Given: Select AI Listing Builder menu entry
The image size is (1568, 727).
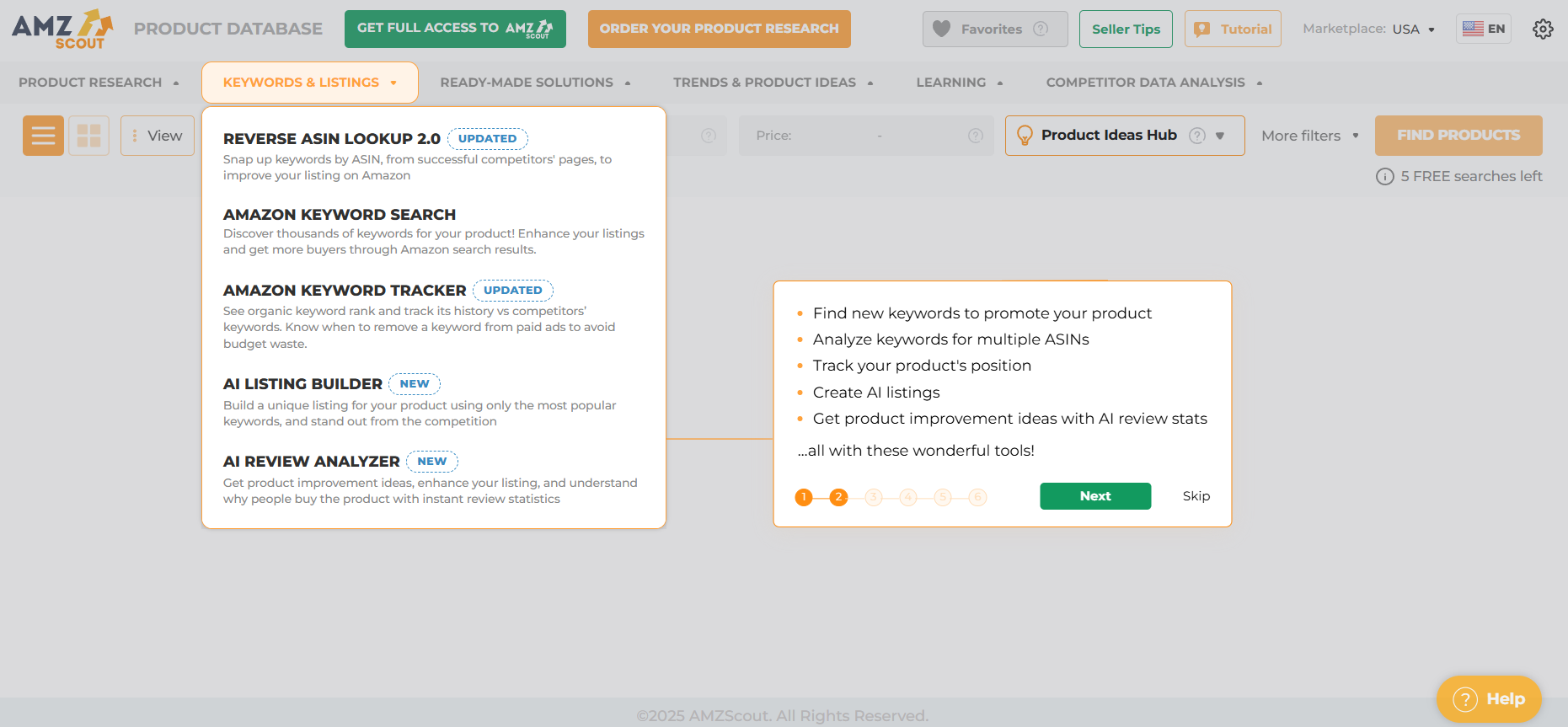Looking at the screenshot, I should tap(302, 384).
